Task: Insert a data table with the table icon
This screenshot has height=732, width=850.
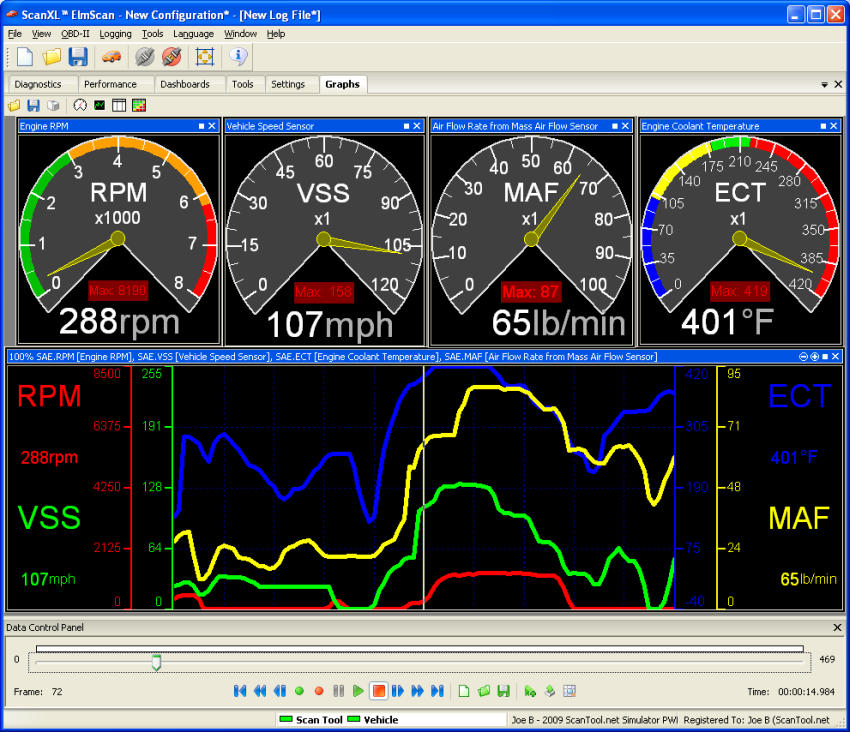Action: [117, 105]
